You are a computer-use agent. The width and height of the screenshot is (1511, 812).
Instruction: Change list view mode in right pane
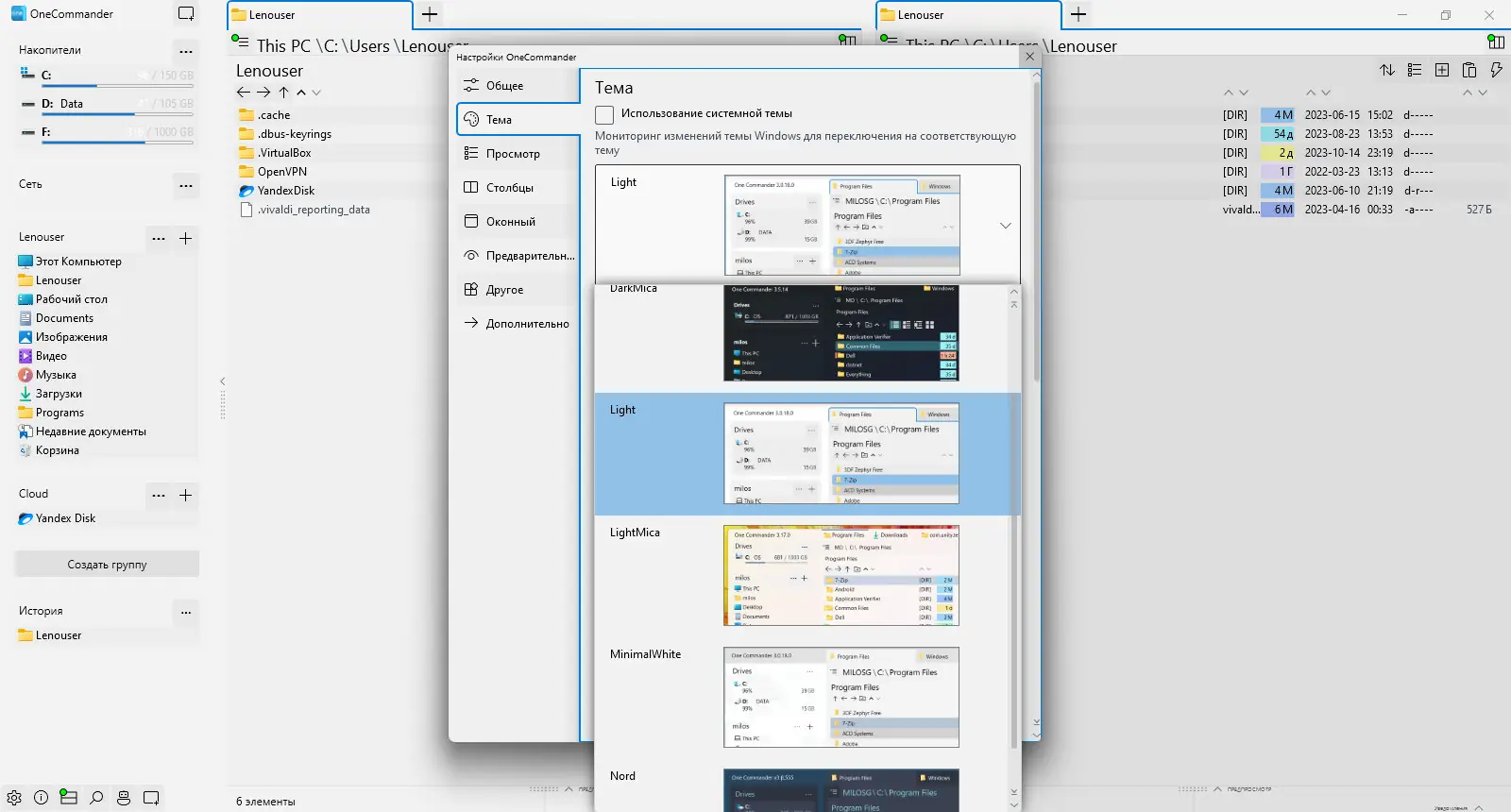(1415, 70)
